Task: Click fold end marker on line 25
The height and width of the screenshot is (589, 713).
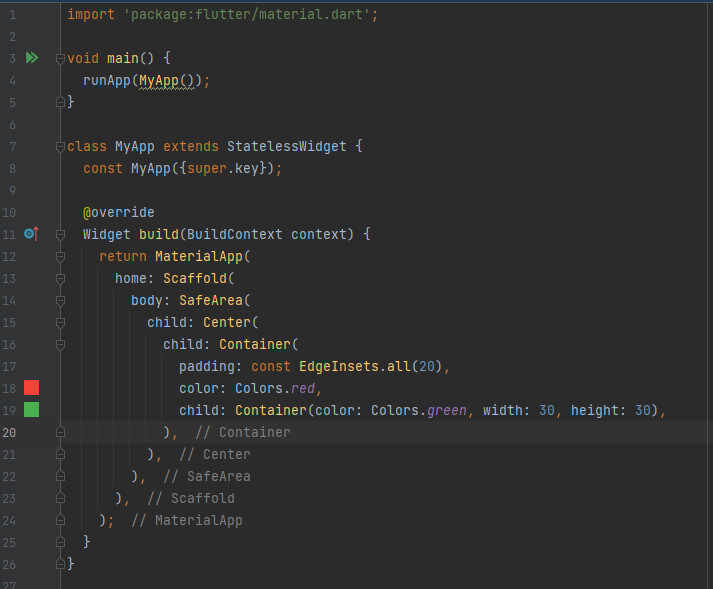Action: [60, 542]
